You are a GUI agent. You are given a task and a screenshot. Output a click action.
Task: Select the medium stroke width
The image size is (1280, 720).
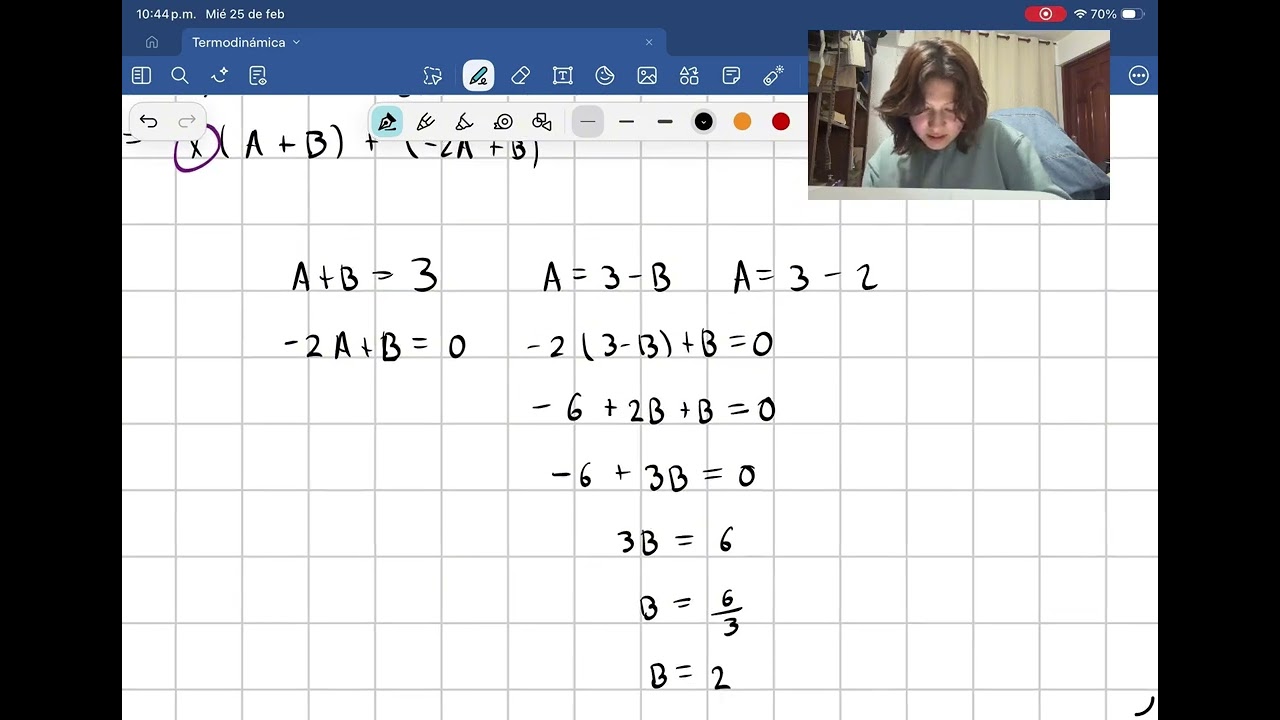tap(626, 122)
